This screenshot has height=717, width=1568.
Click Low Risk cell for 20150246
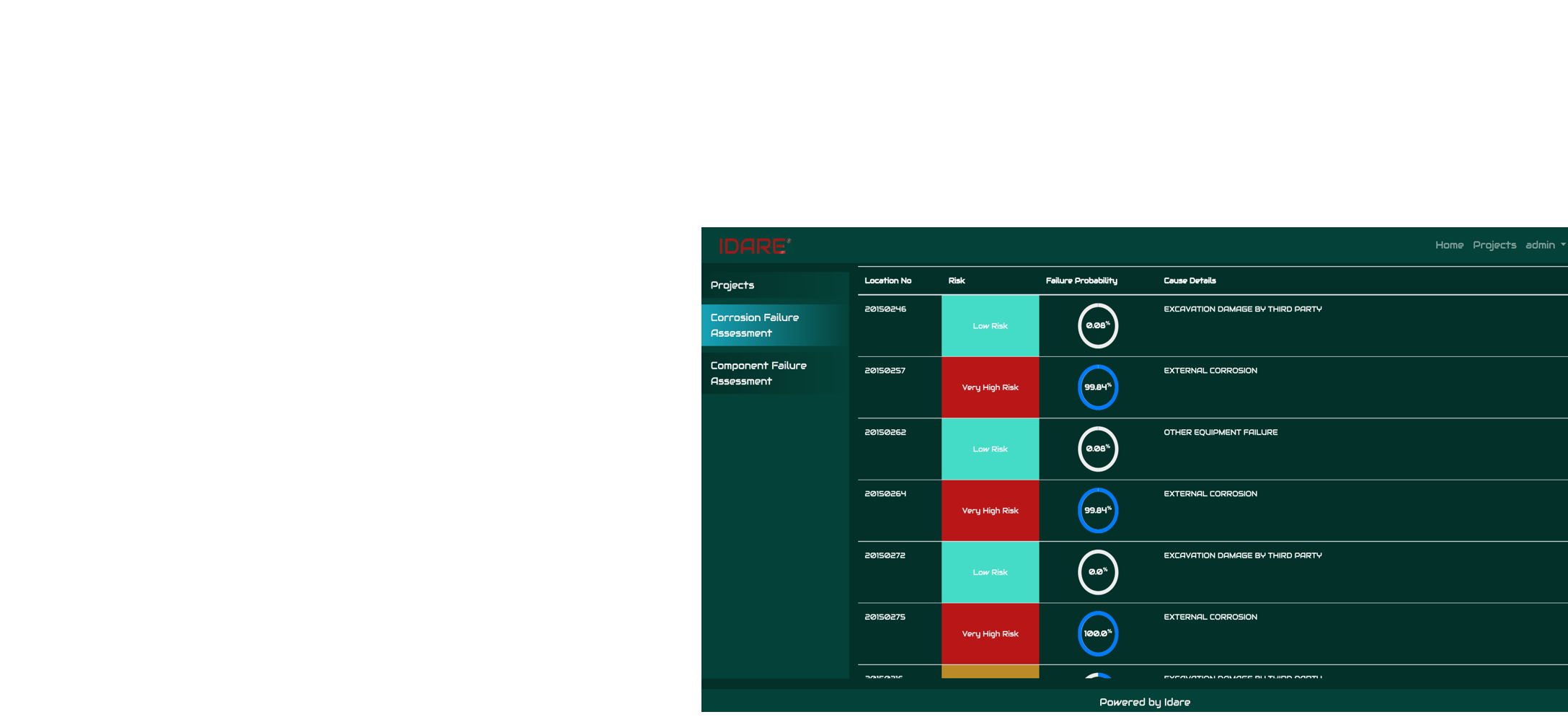tap(990, 326)
